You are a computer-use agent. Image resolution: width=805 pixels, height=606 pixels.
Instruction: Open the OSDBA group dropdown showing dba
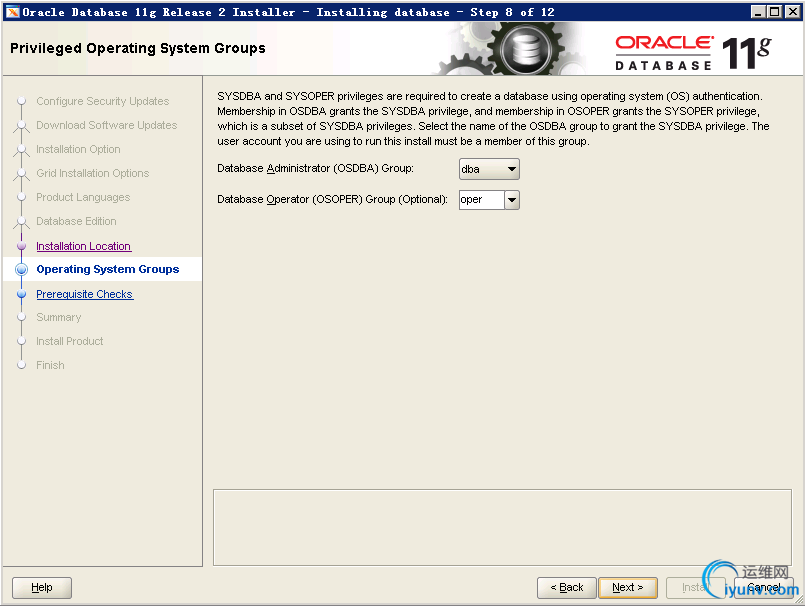point(489,169)
